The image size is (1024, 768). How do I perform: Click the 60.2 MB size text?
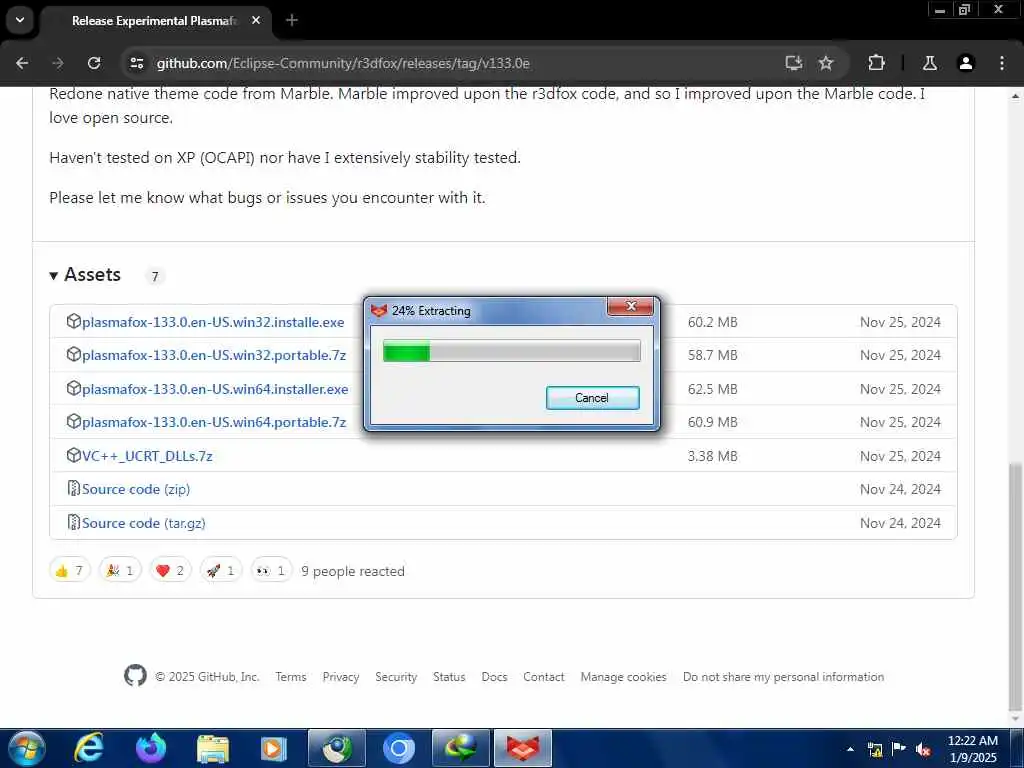tap(712, 322)
